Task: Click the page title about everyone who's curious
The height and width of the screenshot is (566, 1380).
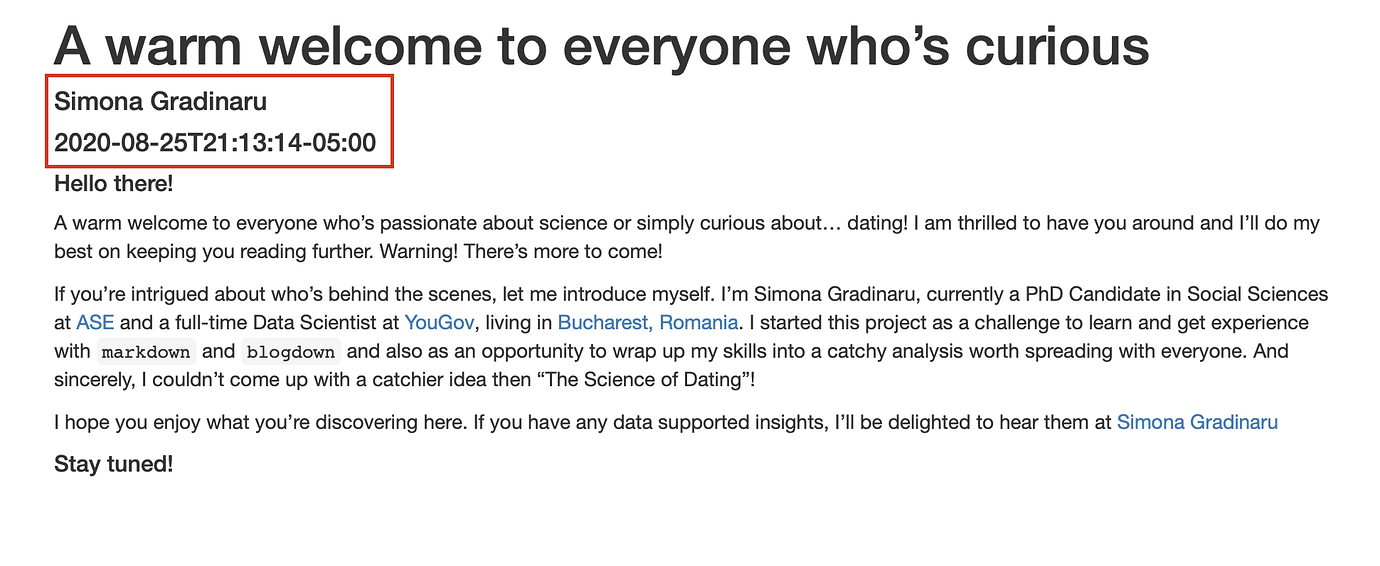Action: point(602,45)
